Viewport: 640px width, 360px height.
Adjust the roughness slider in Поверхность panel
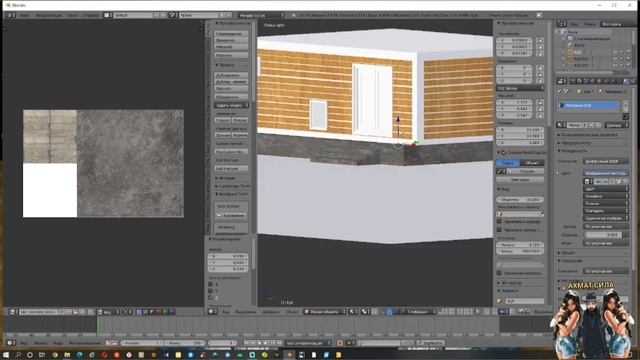coord(607,235)
